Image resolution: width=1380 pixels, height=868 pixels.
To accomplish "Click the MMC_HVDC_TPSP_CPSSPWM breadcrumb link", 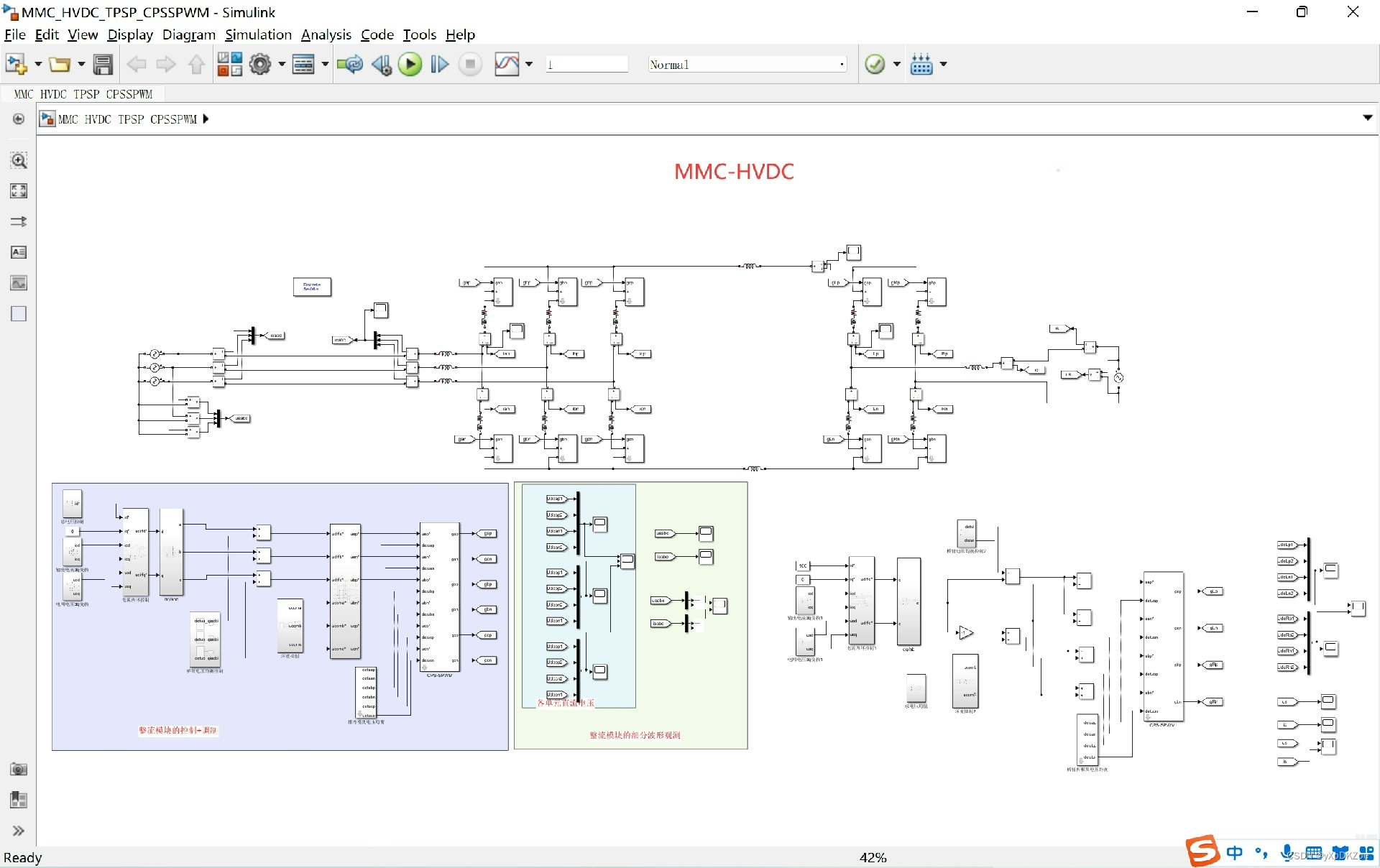I will point(126,119).
